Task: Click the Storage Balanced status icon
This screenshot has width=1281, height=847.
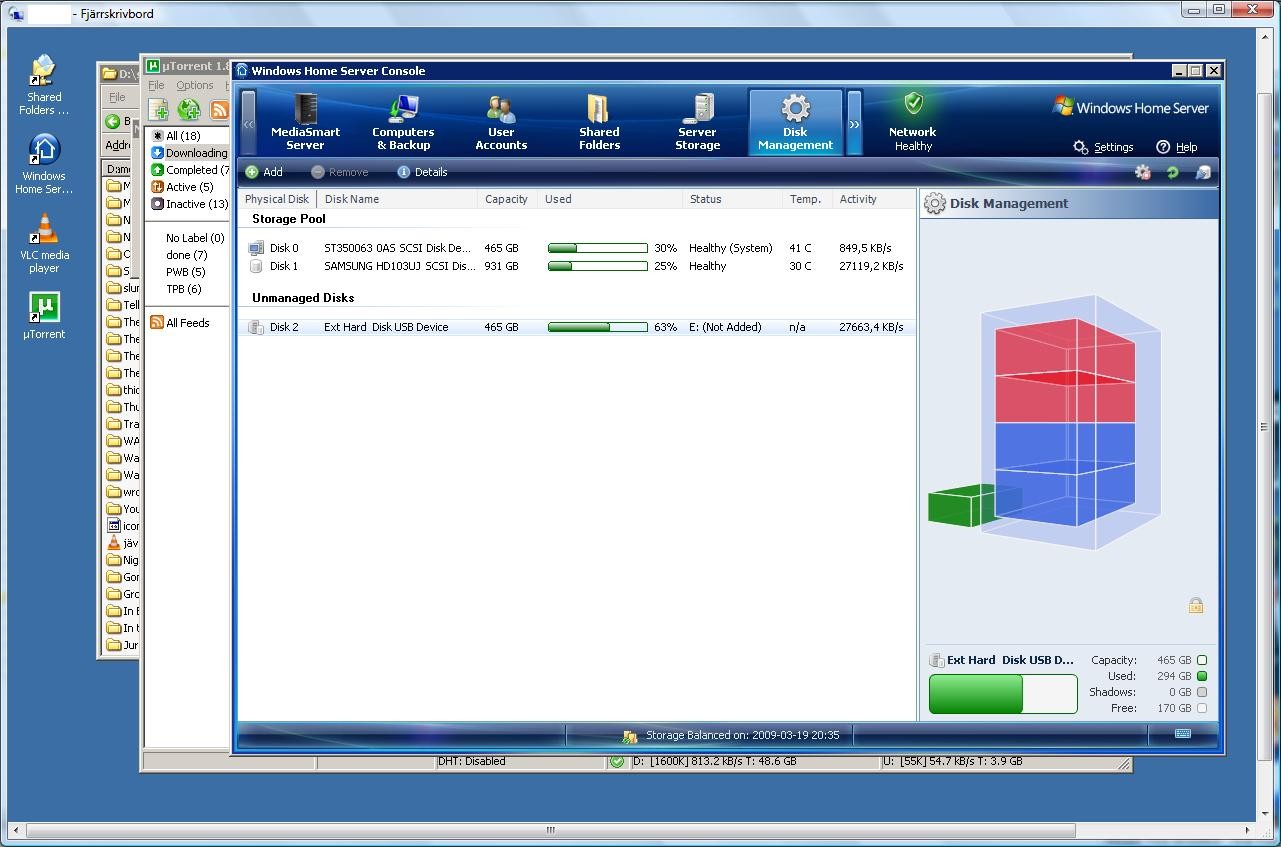Action: coord(630,736)
